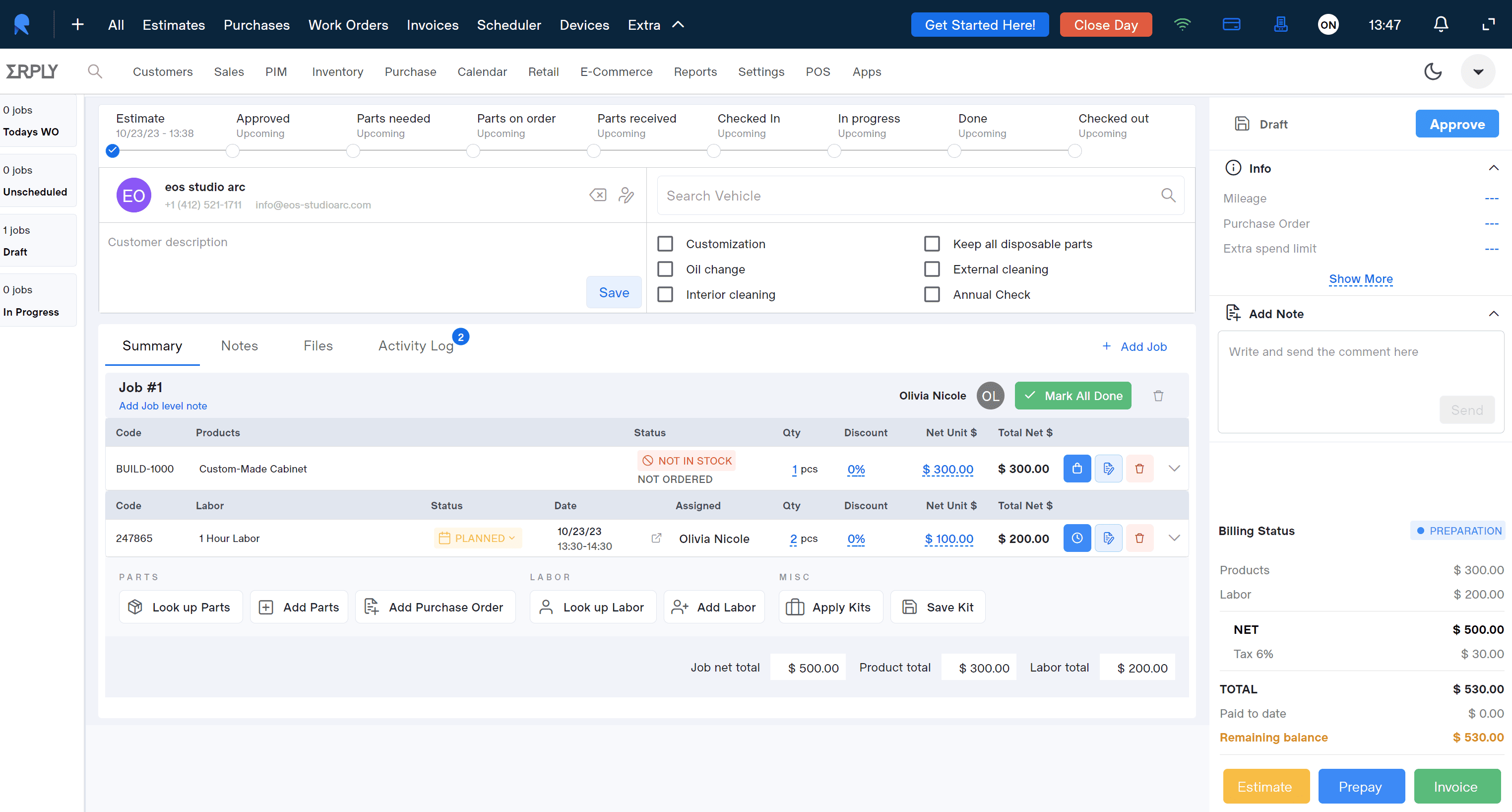Toggle the Customization checkbox
The image size is (1512, 812).
[x=665, y=244]
